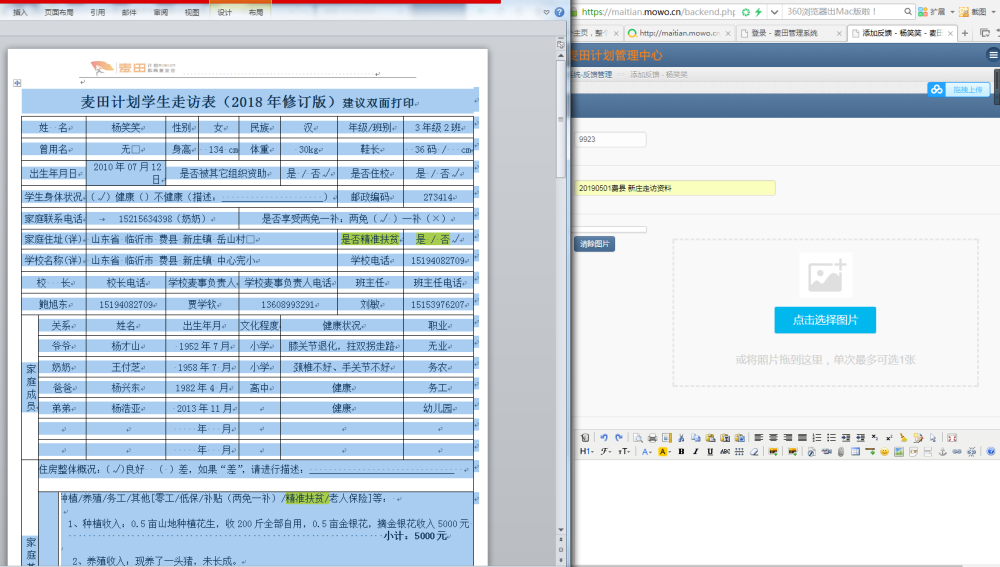Click the 截图 screenshot button in browser
Image resolution: width=1000 pixels, height=567 pixels.
pos(973,12)
